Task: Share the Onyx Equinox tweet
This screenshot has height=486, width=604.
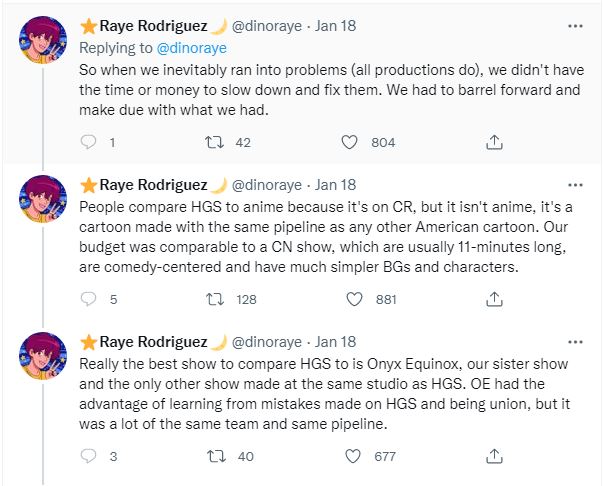Action: point(493,456)
